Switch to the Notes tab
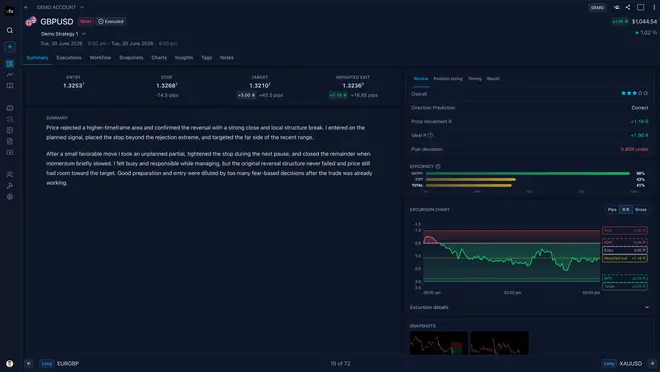The width and height of the screenshot is (660, 372). pos(226,58)
